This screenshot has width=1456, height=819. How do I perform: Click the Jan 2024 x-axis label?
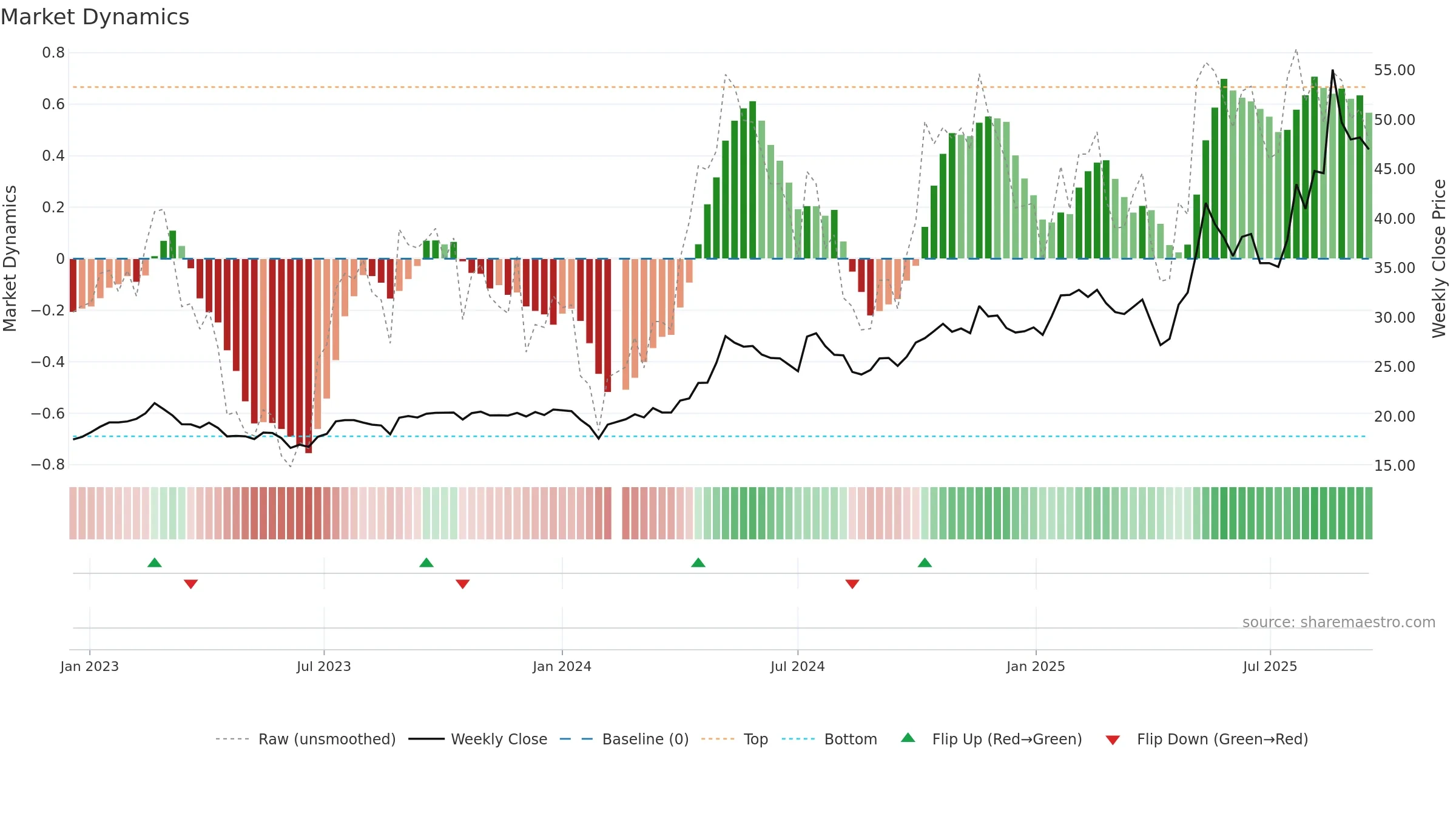(562, 666)
